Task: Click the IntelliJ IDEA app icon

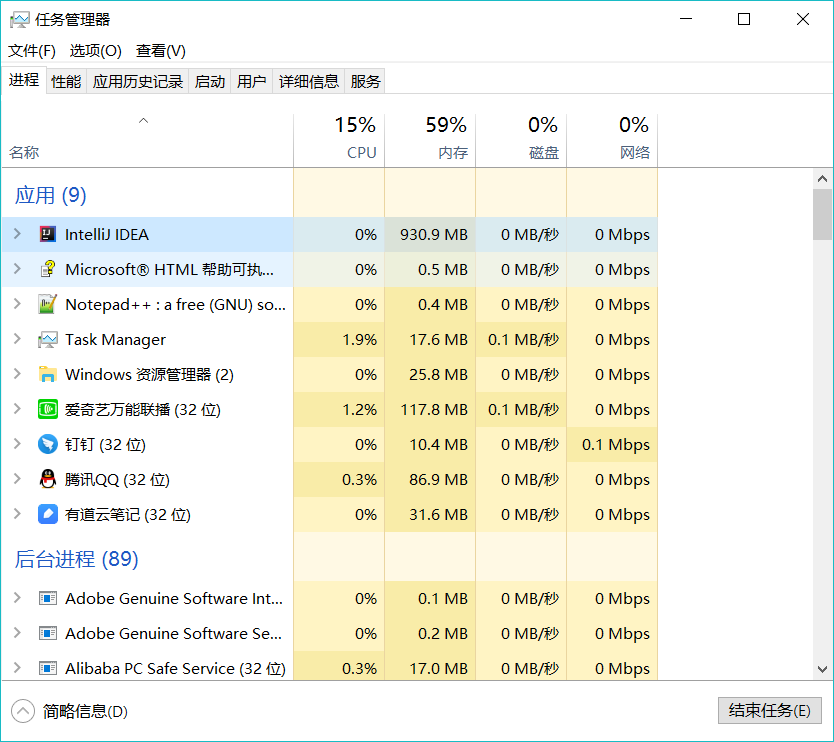Action: pyautogui.click(x=47, y=235)
